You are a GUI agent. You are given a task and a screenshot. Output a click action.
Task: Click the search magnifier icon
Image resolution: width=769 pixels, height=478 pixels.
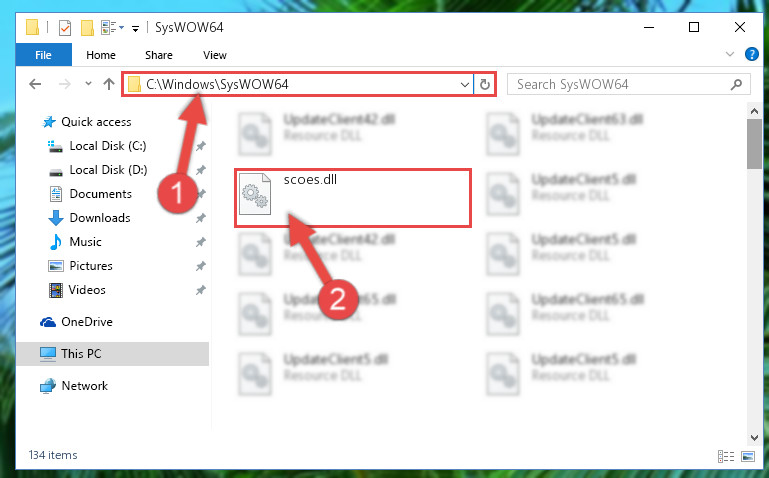click(736, 84)
